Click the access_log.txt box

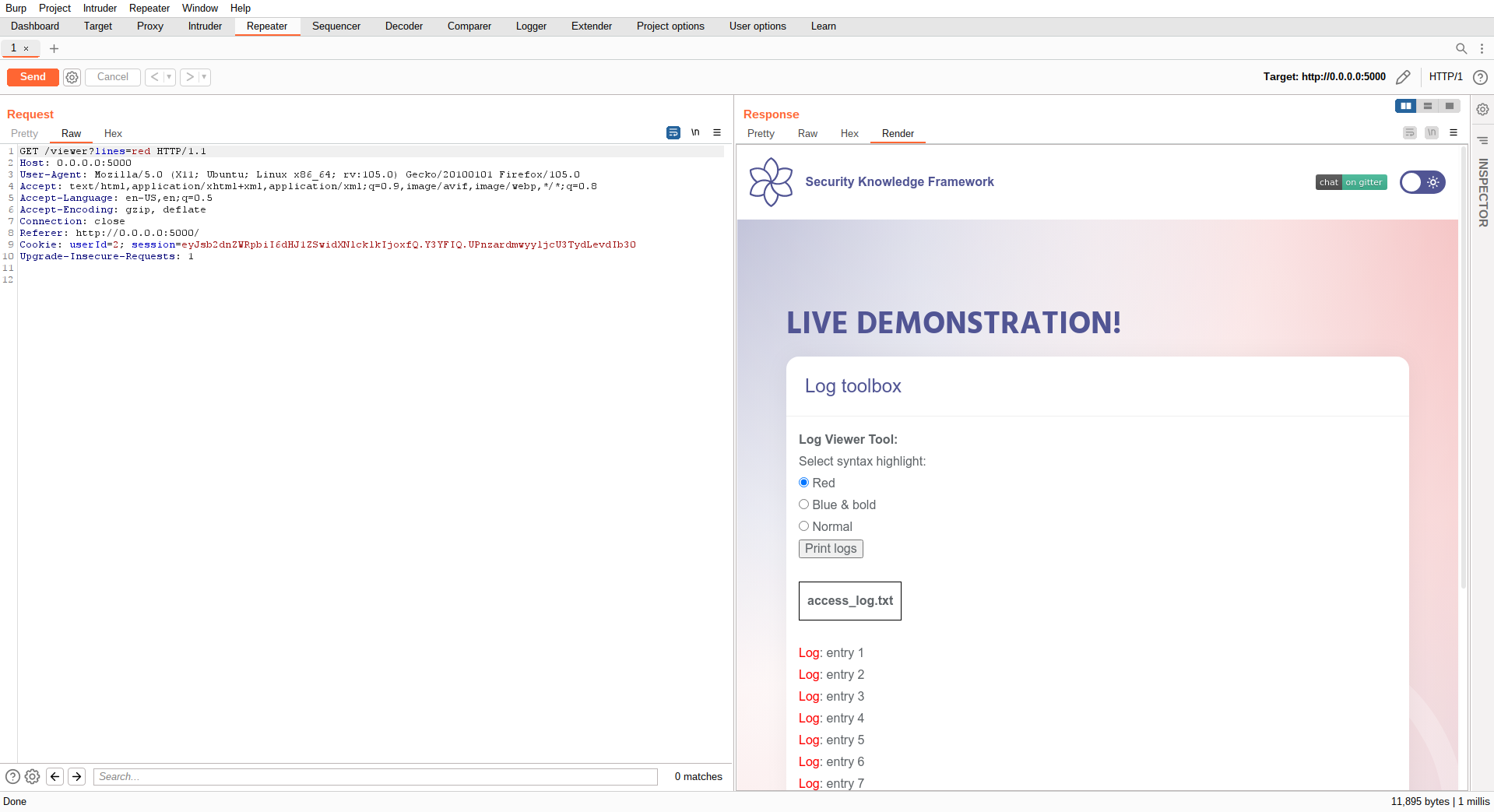click(850, 601)
